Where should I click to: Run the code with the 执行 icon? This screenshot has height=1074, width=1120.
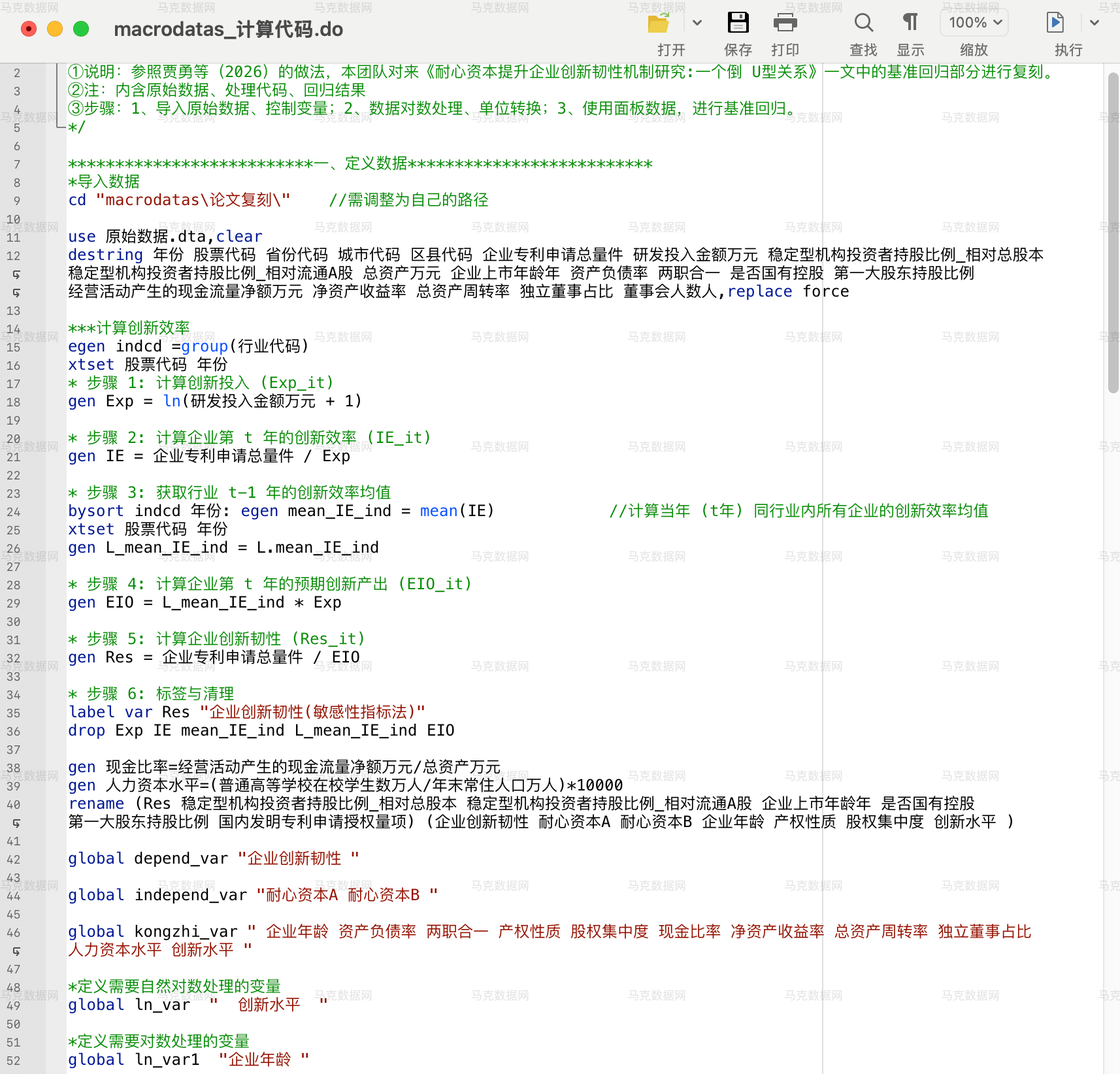1055,23
